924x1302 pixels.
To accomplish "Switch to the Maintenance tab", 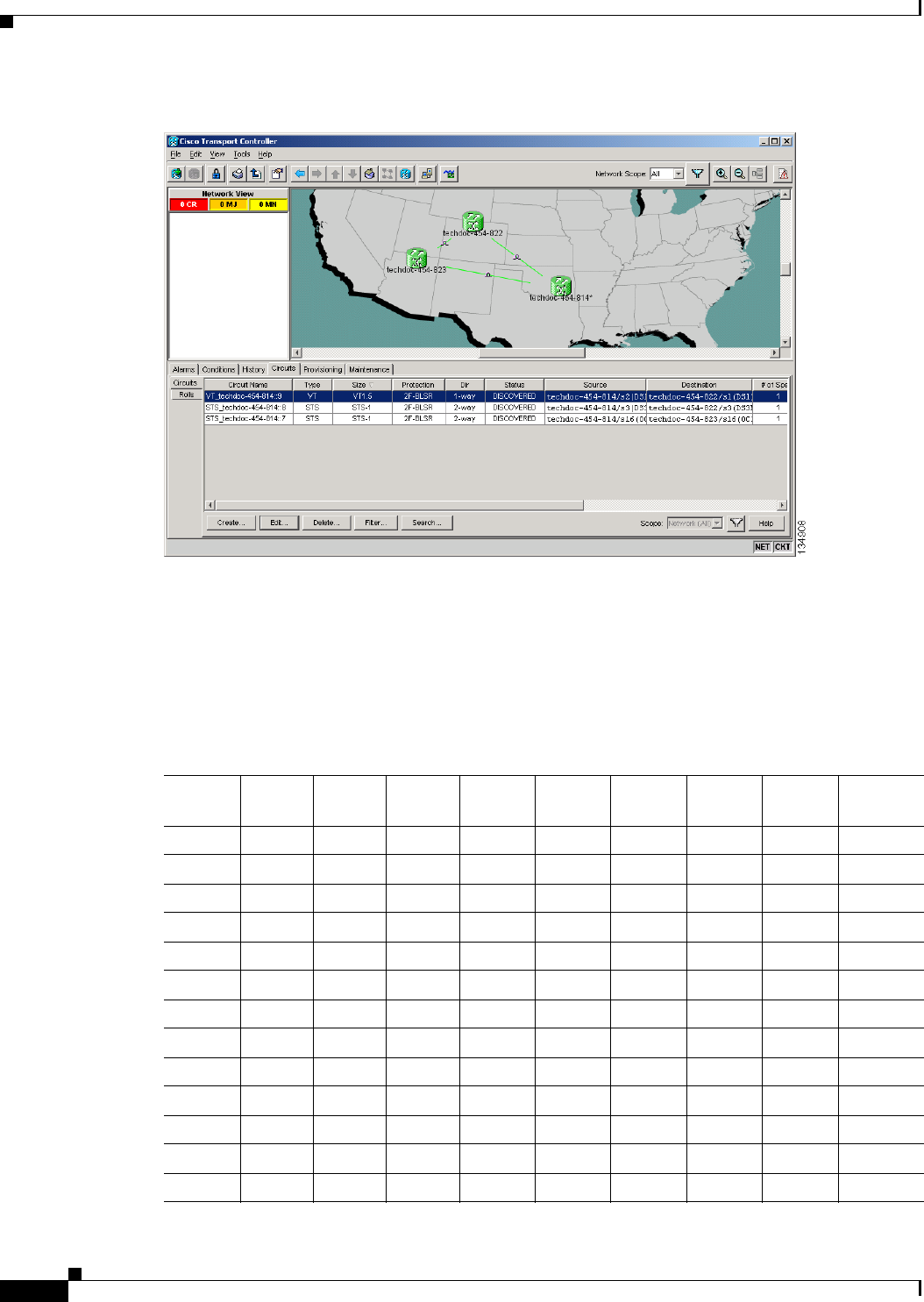I will (x=369, y=369).
